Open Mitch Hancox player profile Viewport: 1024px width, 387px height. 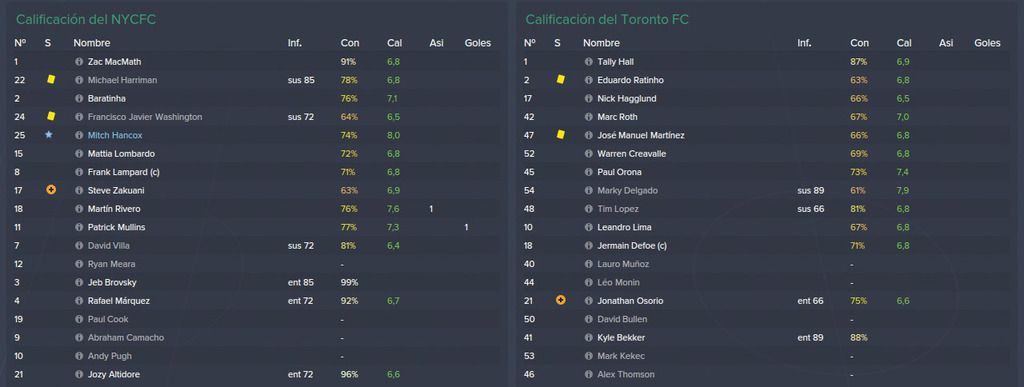tap(115, 135)
